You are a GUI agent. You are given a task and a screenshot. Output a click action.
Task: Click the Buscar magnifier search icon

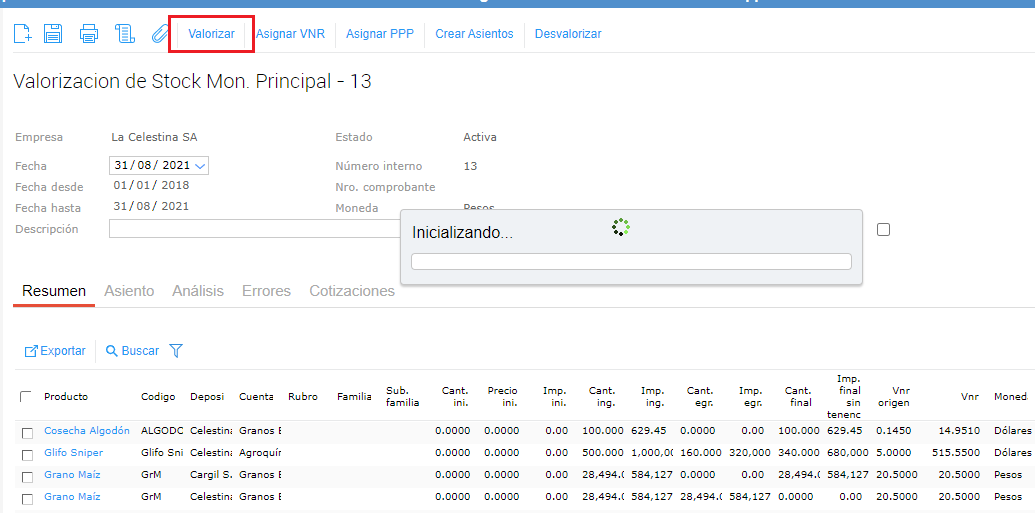click(x=112, y=351)
